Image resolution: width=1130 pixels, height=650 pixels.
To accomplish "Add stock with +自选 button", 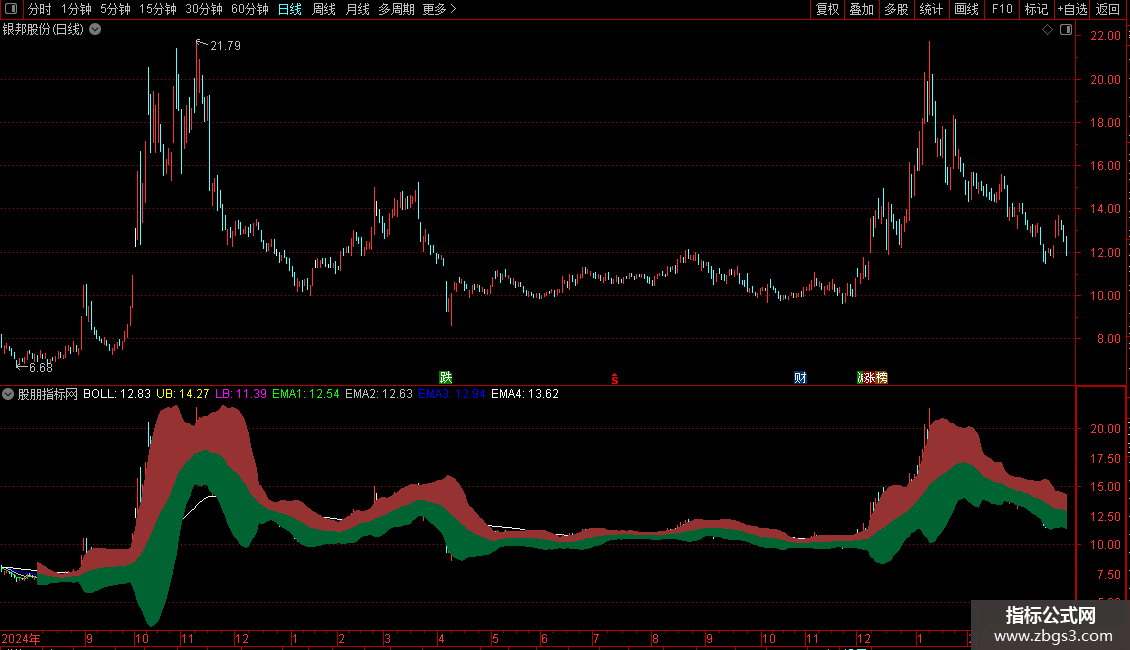I will click(1072, 9).
